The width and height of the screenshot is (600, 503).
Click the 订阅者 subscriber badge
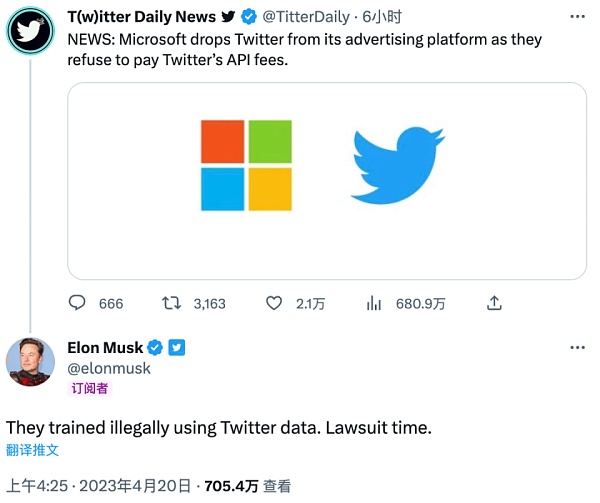(x=90, y=389)
